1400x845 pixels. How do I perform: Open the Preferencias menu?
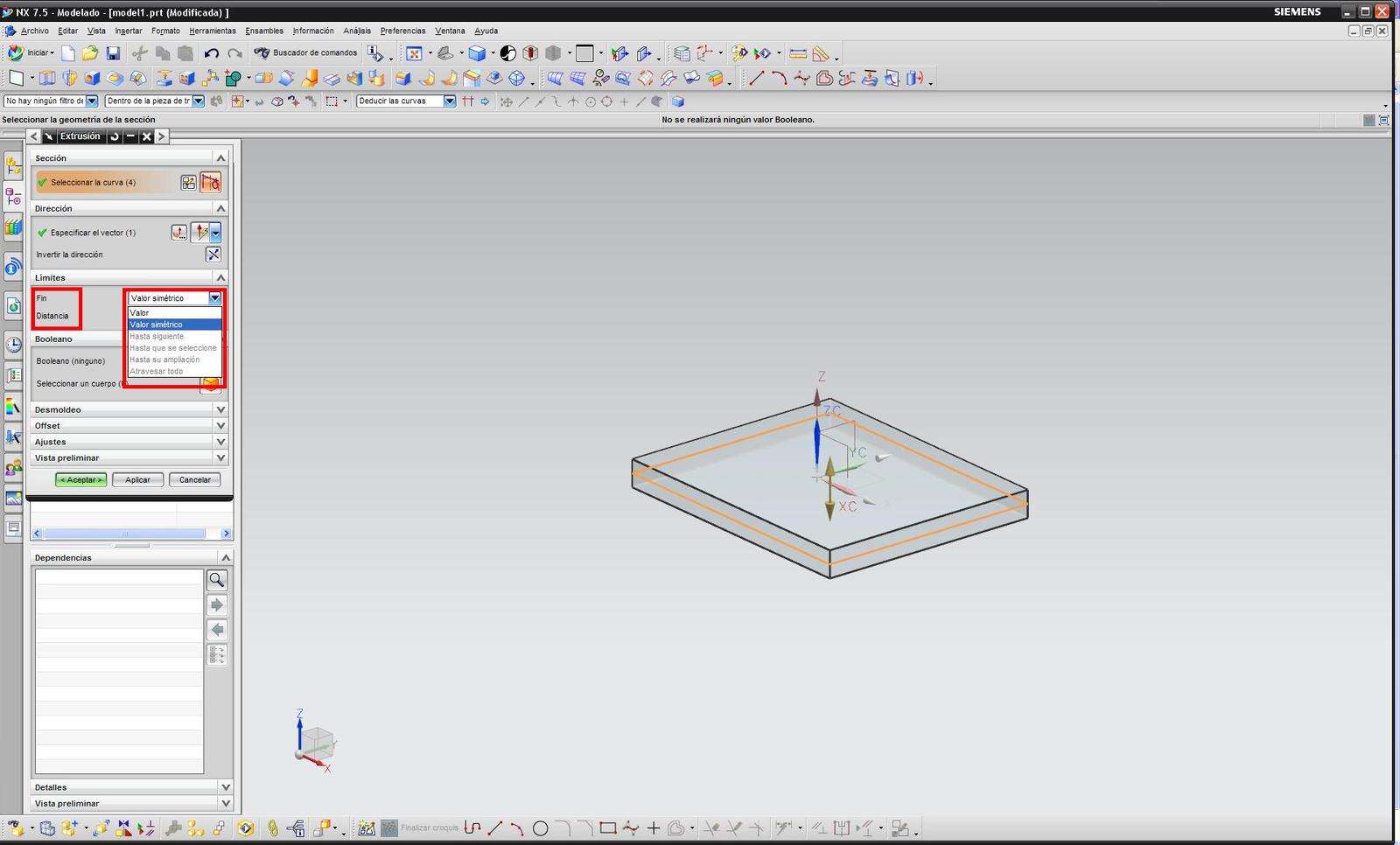click(x=402, y=31)
